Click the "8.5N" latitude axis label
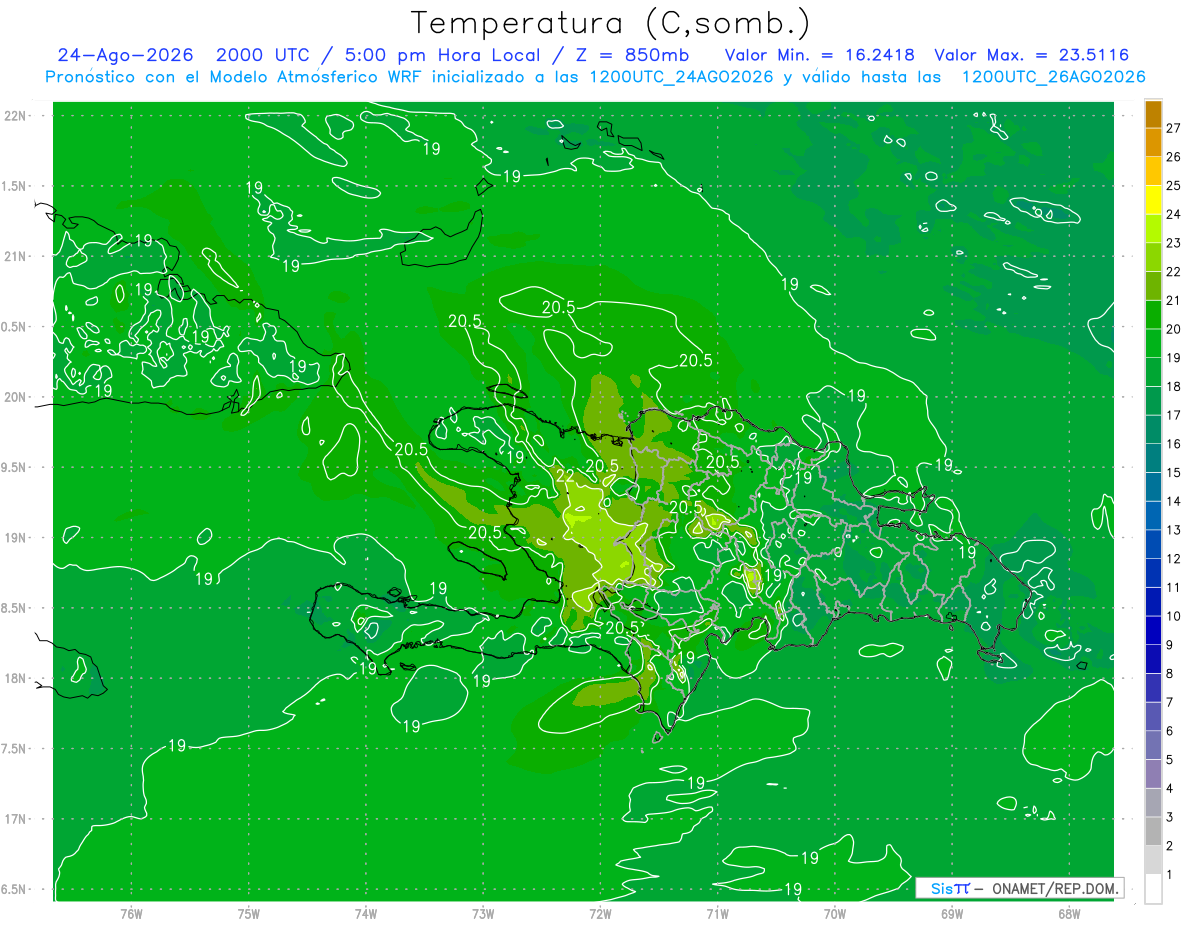This screenshot has height=927, width=1200. click(14, 608)
